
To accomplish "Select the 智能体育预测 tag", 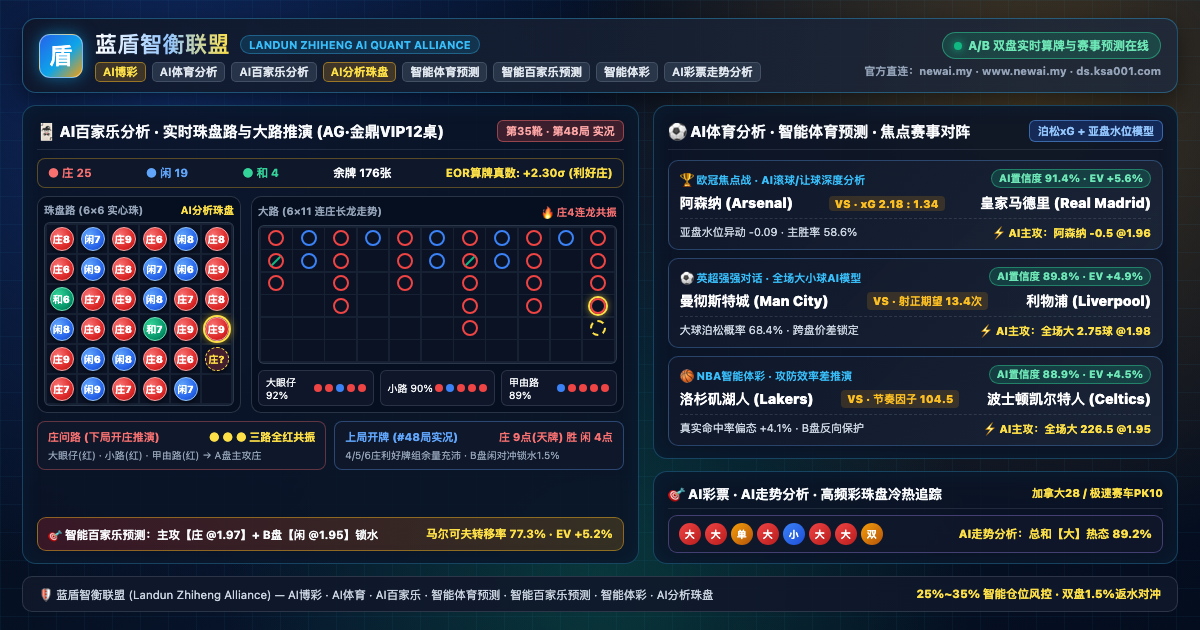I will point(444,72).
